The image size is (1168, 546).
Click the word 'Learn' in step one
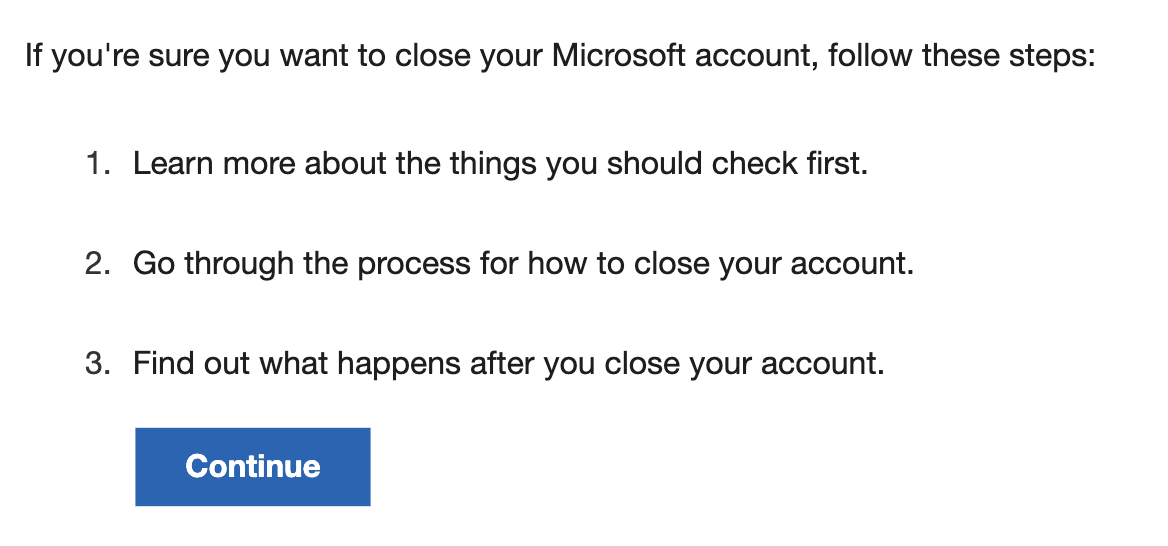tap(174, 163)
